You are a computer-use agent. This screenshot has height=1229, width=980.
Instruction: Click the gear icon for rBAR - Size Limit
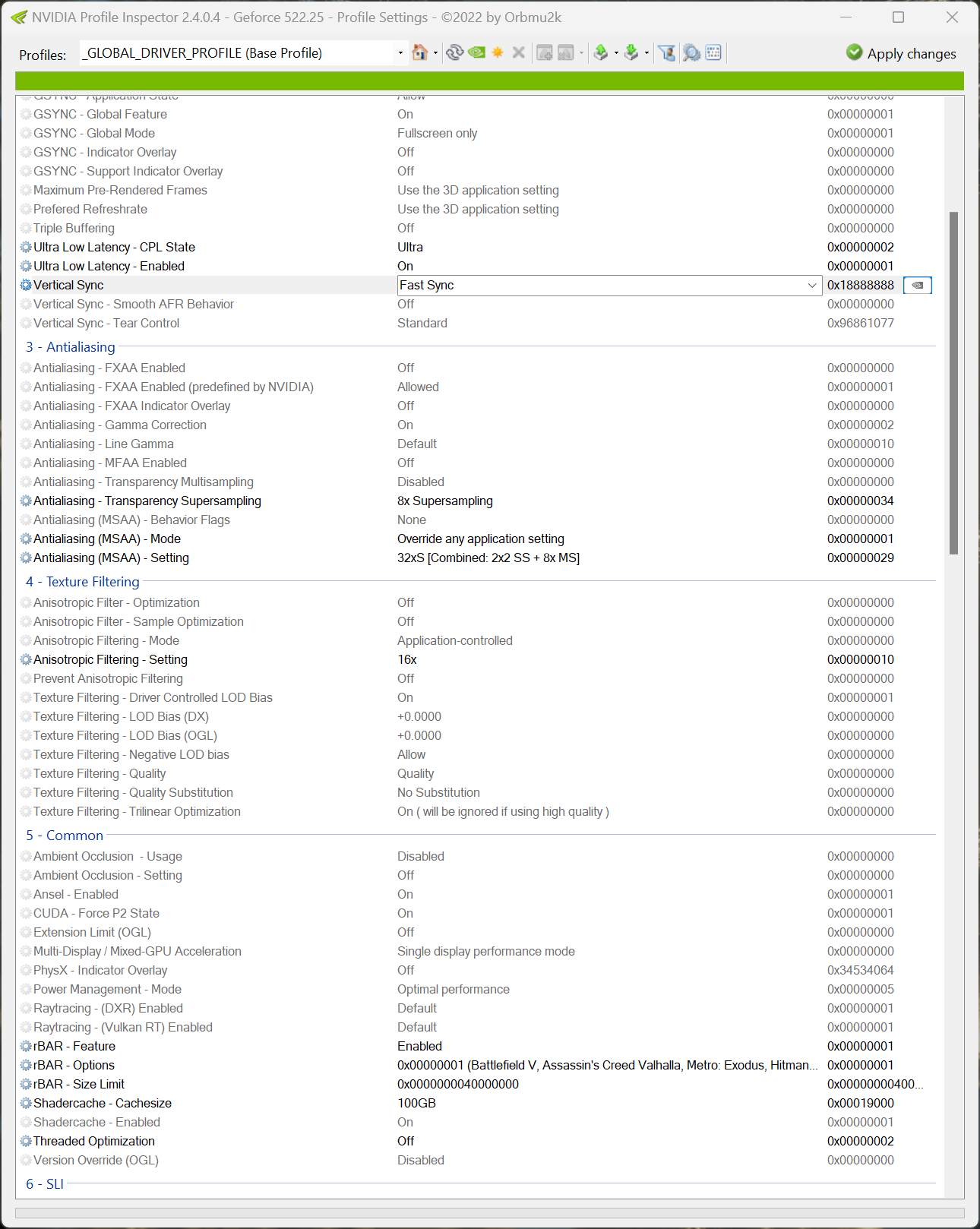point(26,1085)
